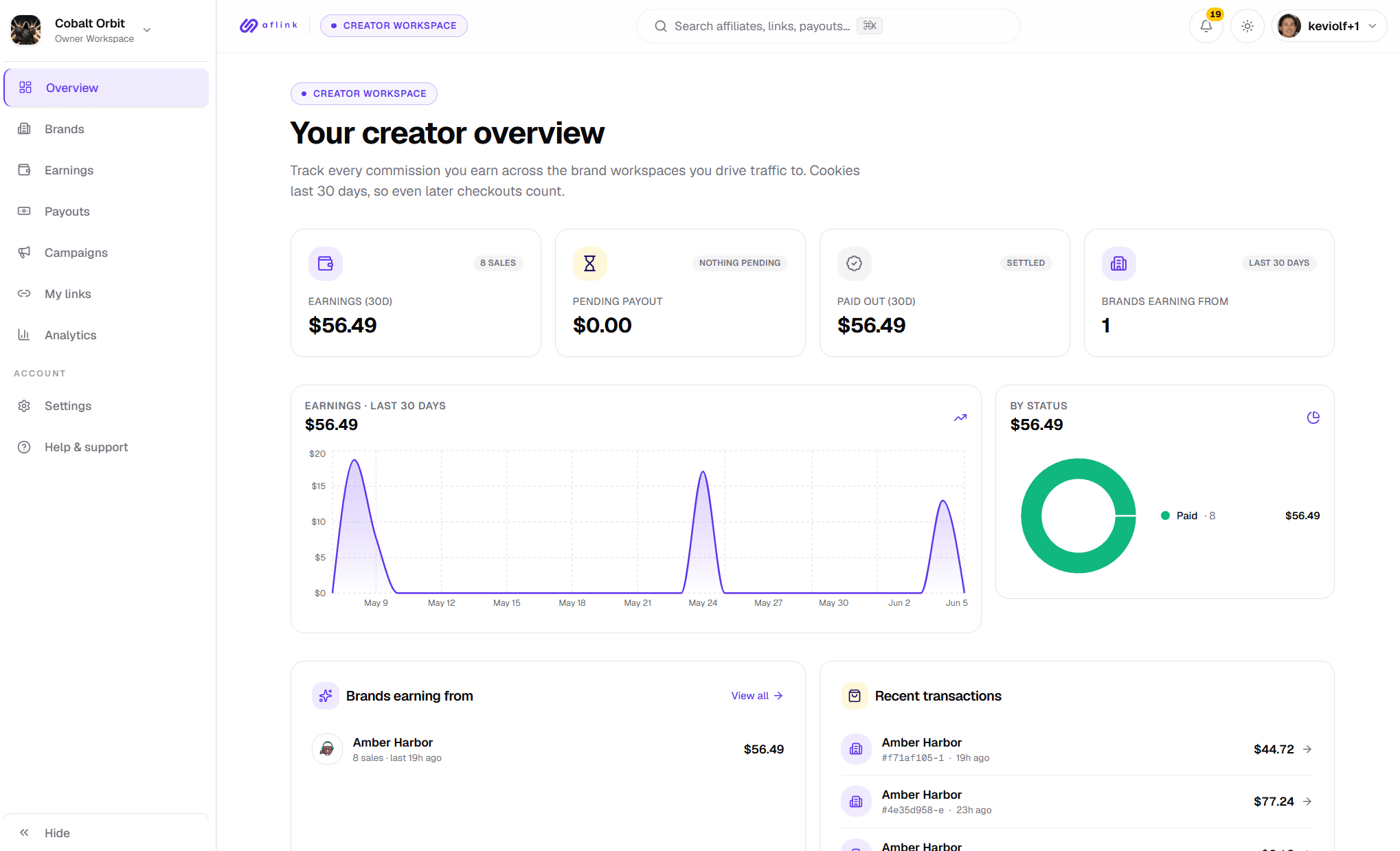Open Analytics in the sidebar

[106, 335]
